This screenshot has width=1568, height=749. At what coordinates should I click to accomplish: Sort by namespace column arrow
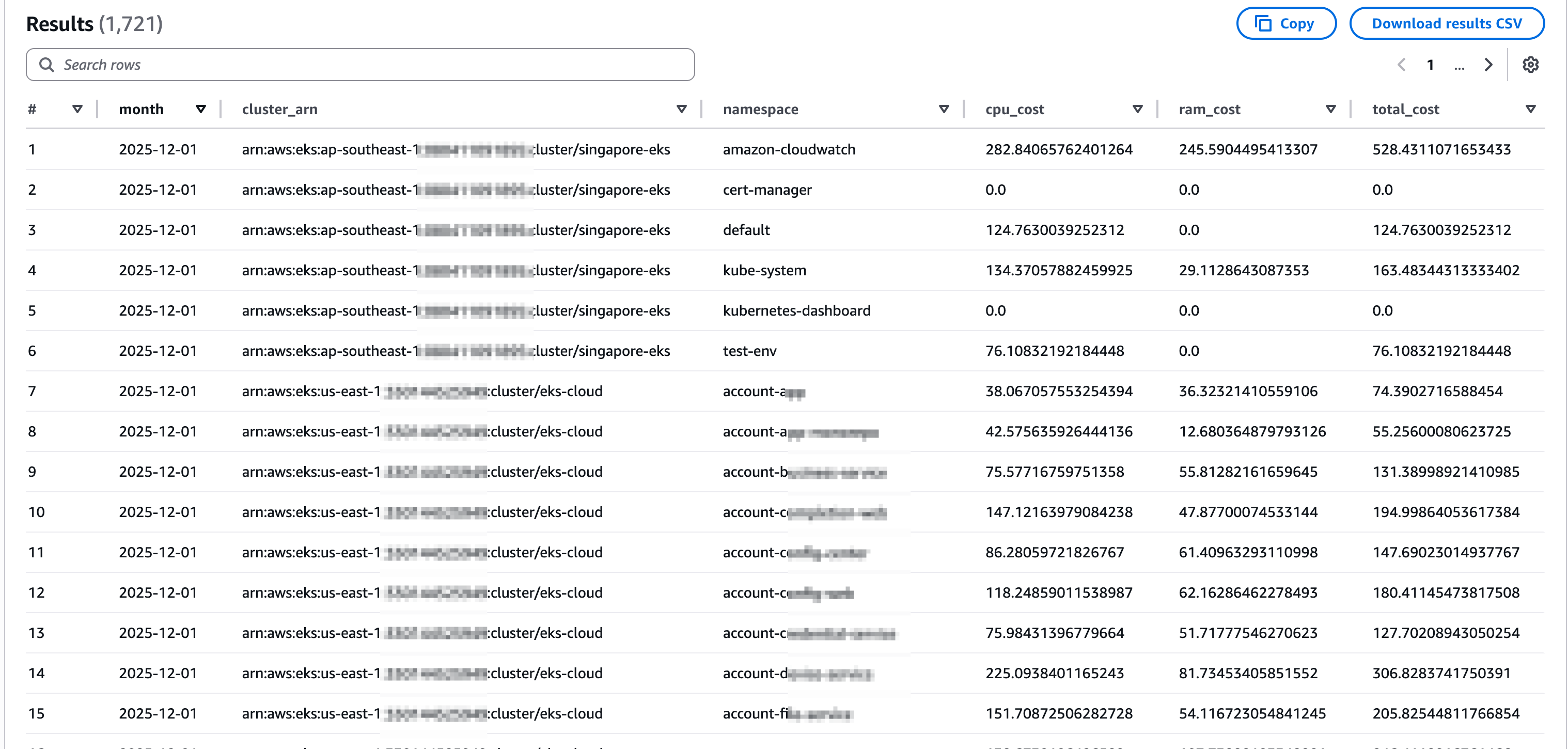pos(944,109)
